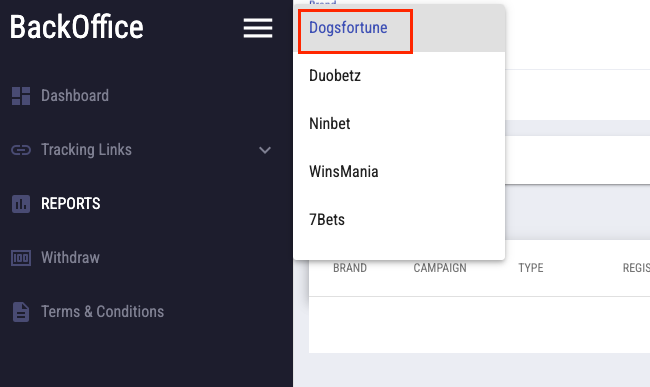
Task: Click the BackOffice logo title
Action: (77, 27)
